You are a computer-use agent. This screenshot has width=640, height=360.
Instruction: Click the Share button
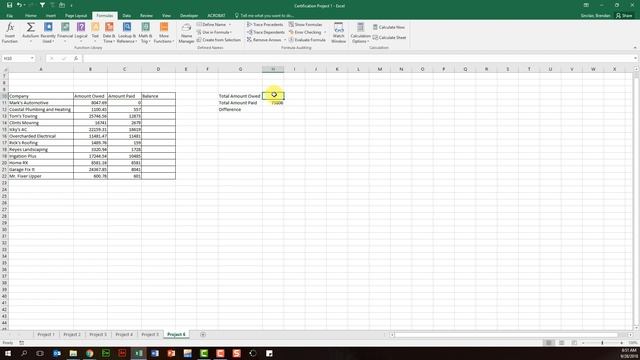624,16
